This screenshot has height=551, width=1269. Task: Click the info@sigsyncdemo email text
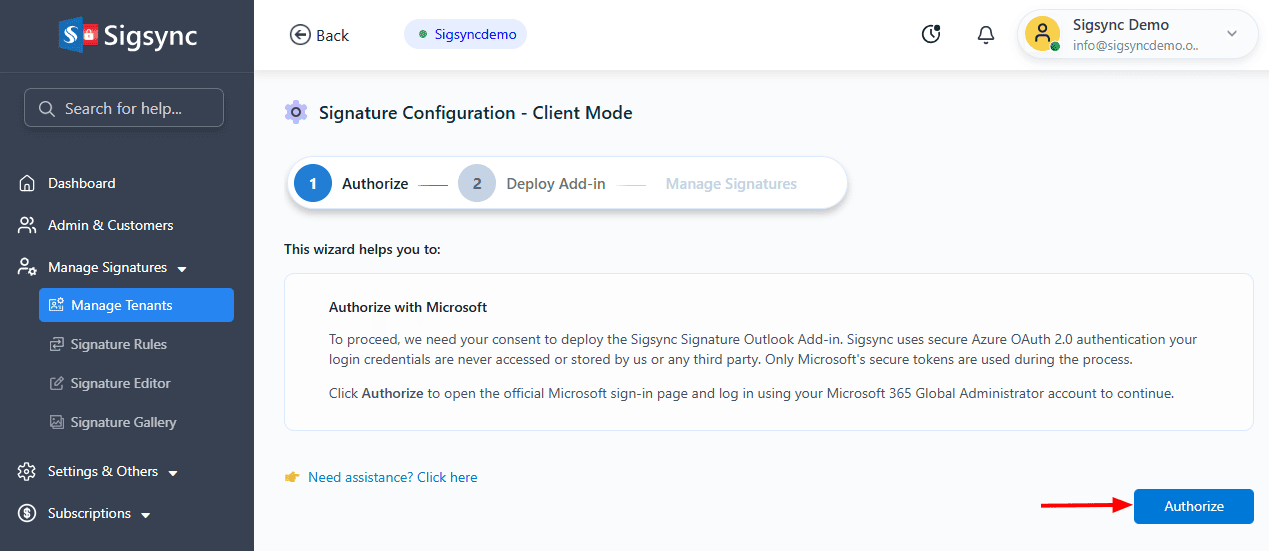1136,46
